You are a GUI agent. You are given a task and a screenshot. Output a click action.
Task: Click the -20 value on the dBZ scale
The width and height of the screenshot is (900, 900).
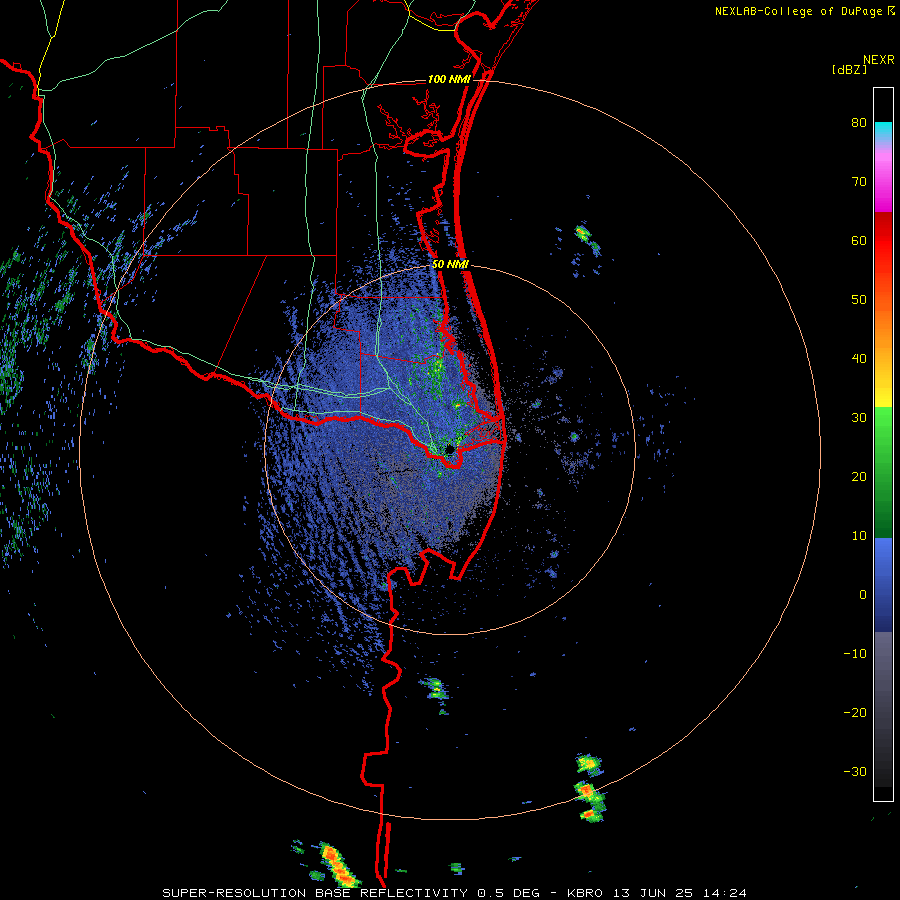(x=855, y=713)
